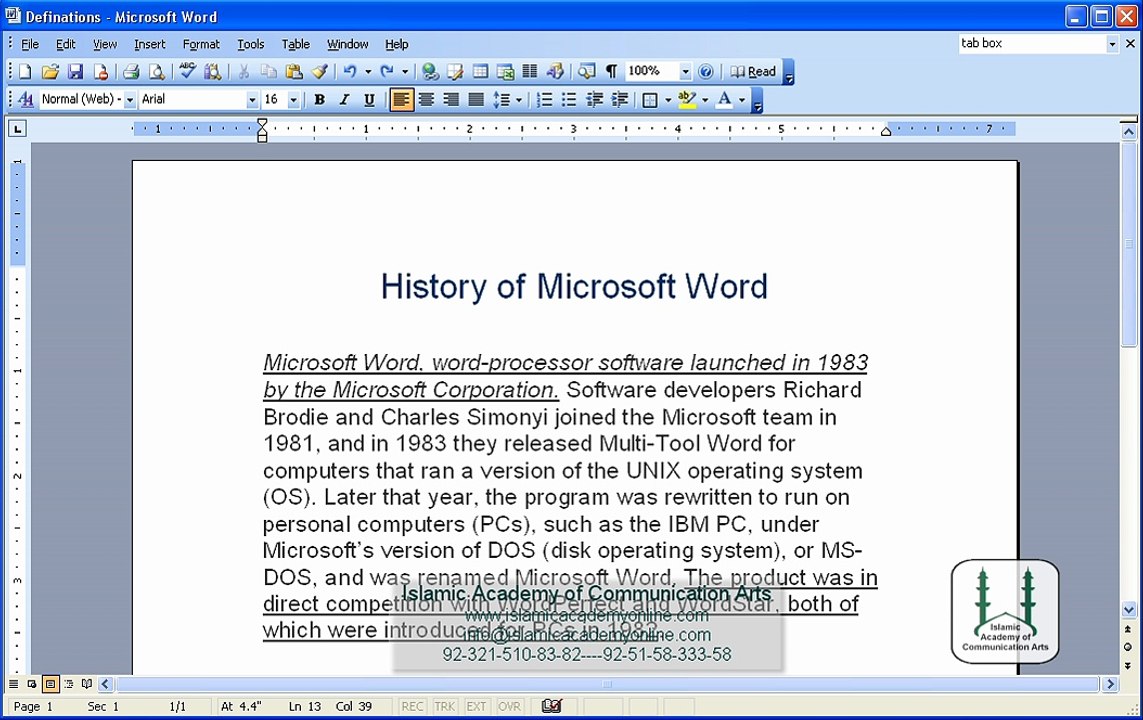This screenshot has height=720, width=1143.
Task: Justify the paragraph text
Action: 476,99
